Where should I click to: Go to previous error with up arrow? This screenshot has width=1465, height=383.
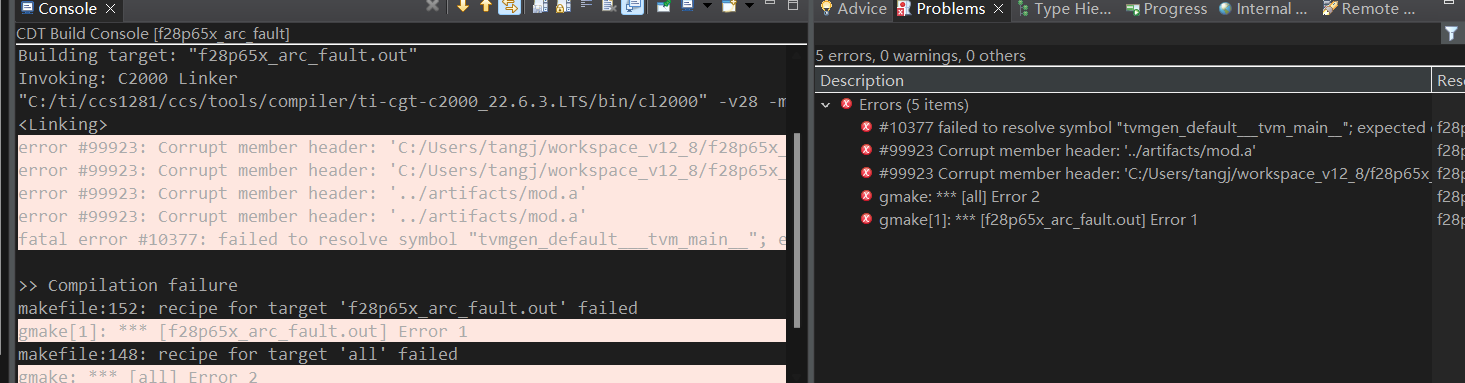click(486, 6)
